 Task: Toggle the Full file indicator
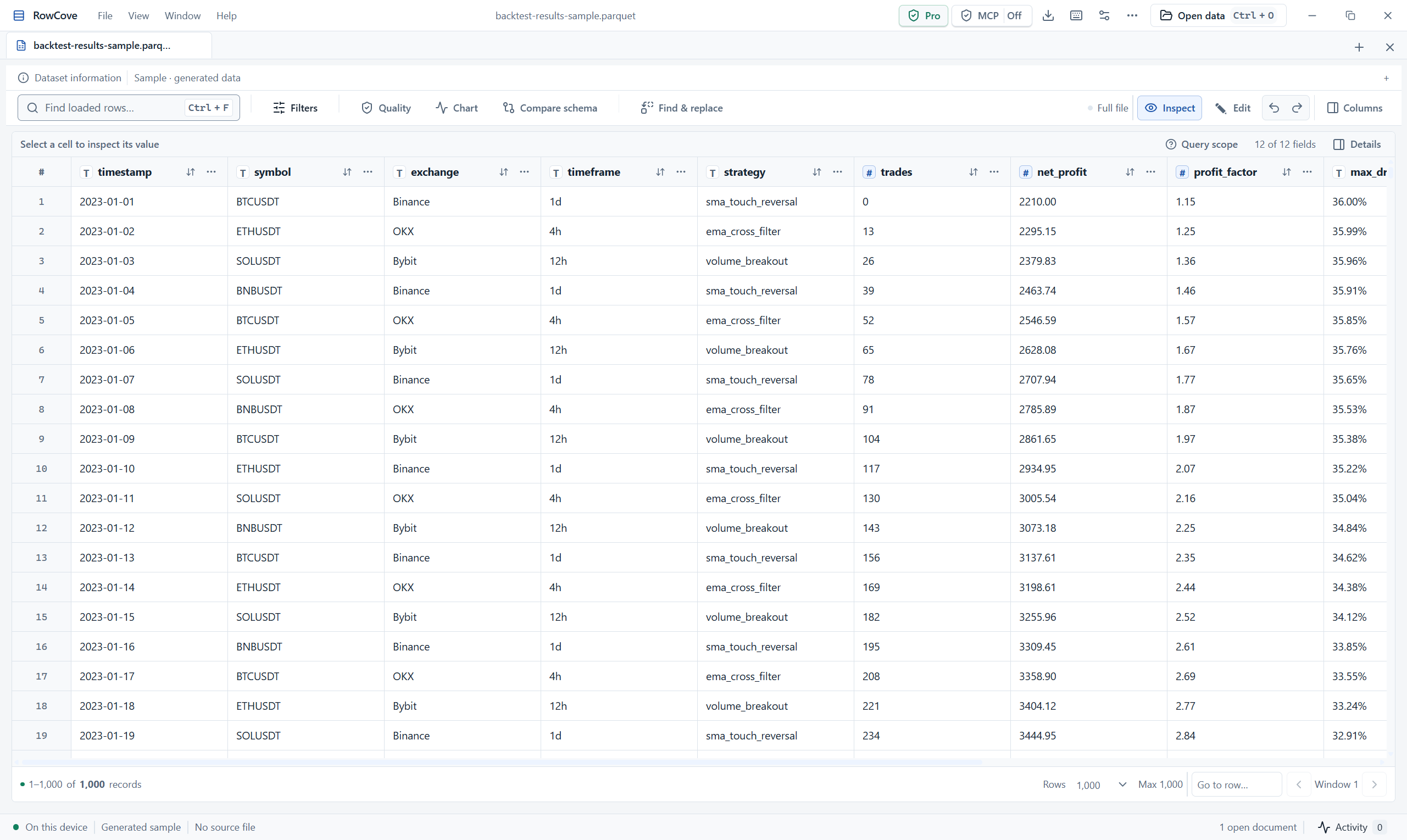tap(1108, 108)
